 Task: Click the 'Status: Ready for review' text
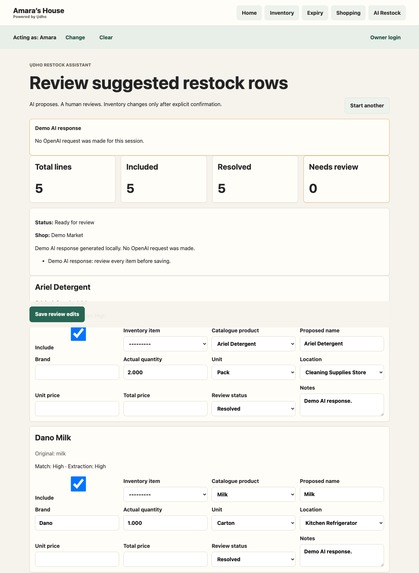click(65, 222)
